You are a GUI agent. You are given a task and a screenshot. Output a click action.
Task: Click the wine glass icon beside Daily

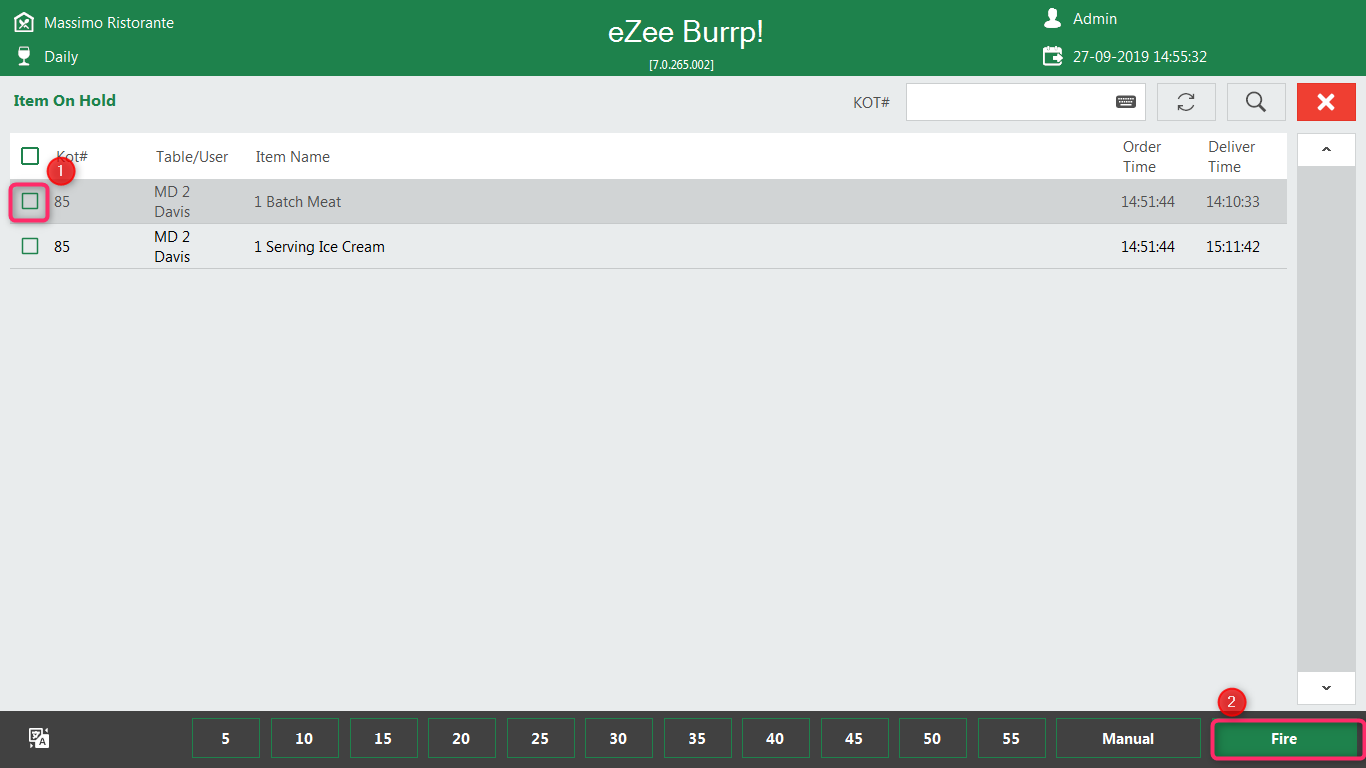pos(24,56)
